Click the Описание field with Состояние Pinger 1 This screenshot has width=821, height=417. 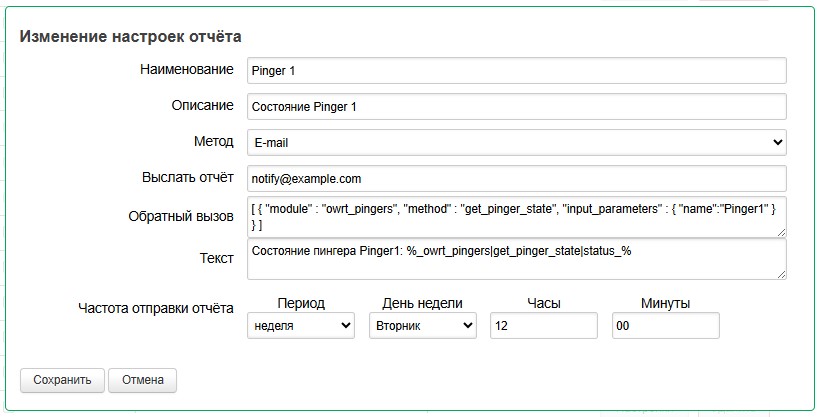(516, 107)
